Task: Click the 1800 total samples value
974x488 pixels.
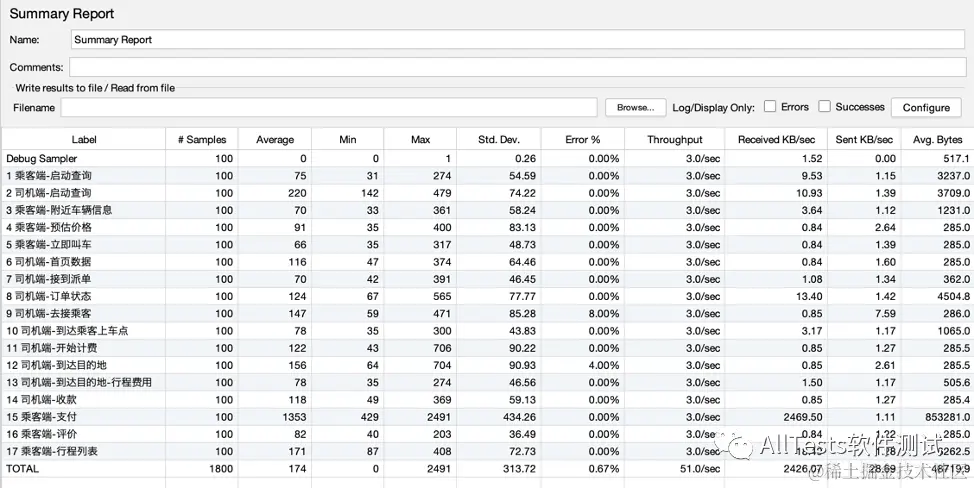Action: point(222,469)
